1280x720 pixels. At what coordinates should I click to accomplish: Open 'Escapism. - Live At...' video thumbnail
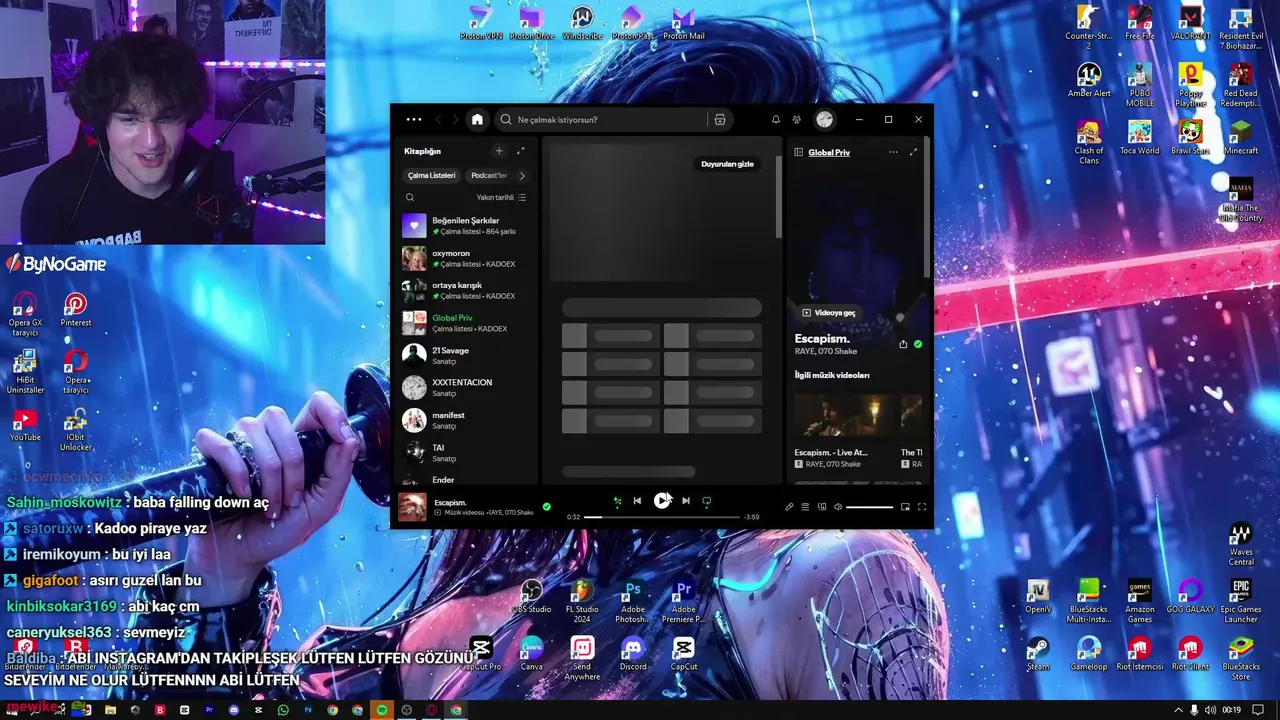pyautogui.click(x=844, y=417)
